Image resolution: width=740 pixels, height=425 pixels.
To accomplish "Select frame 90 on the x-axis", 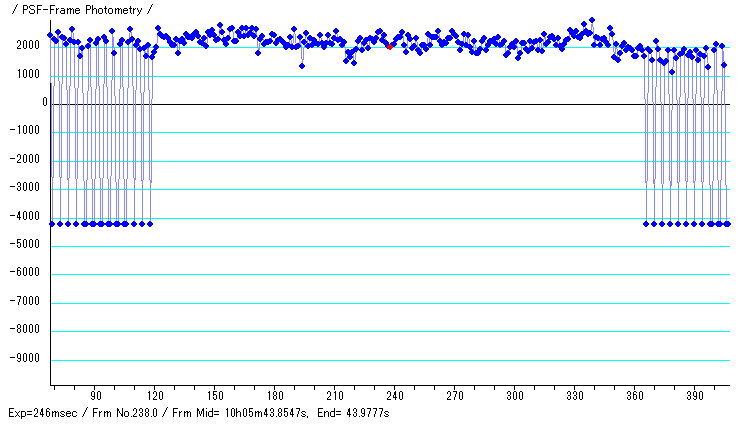I will (x=96, y=396).
